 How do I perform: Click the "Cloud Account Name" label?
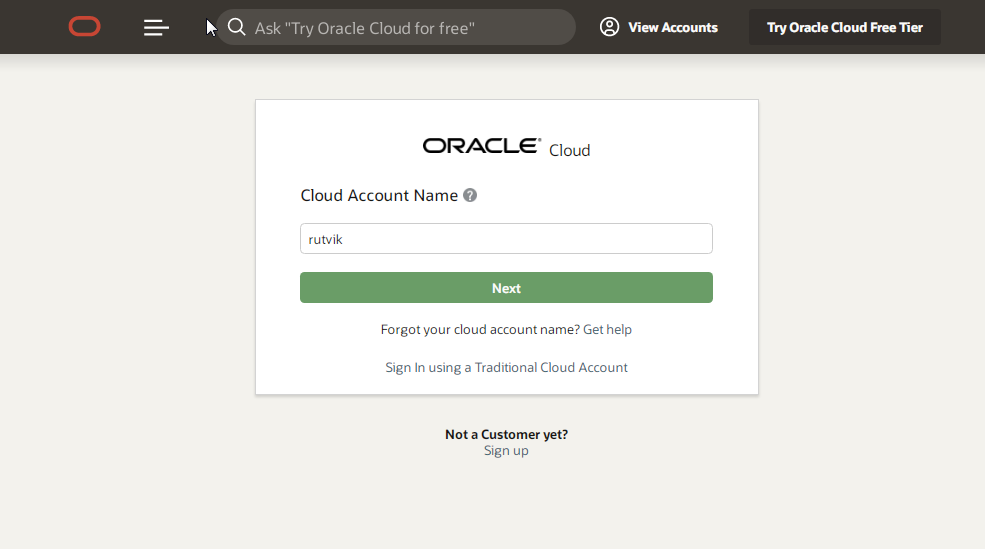coord(379,195)
